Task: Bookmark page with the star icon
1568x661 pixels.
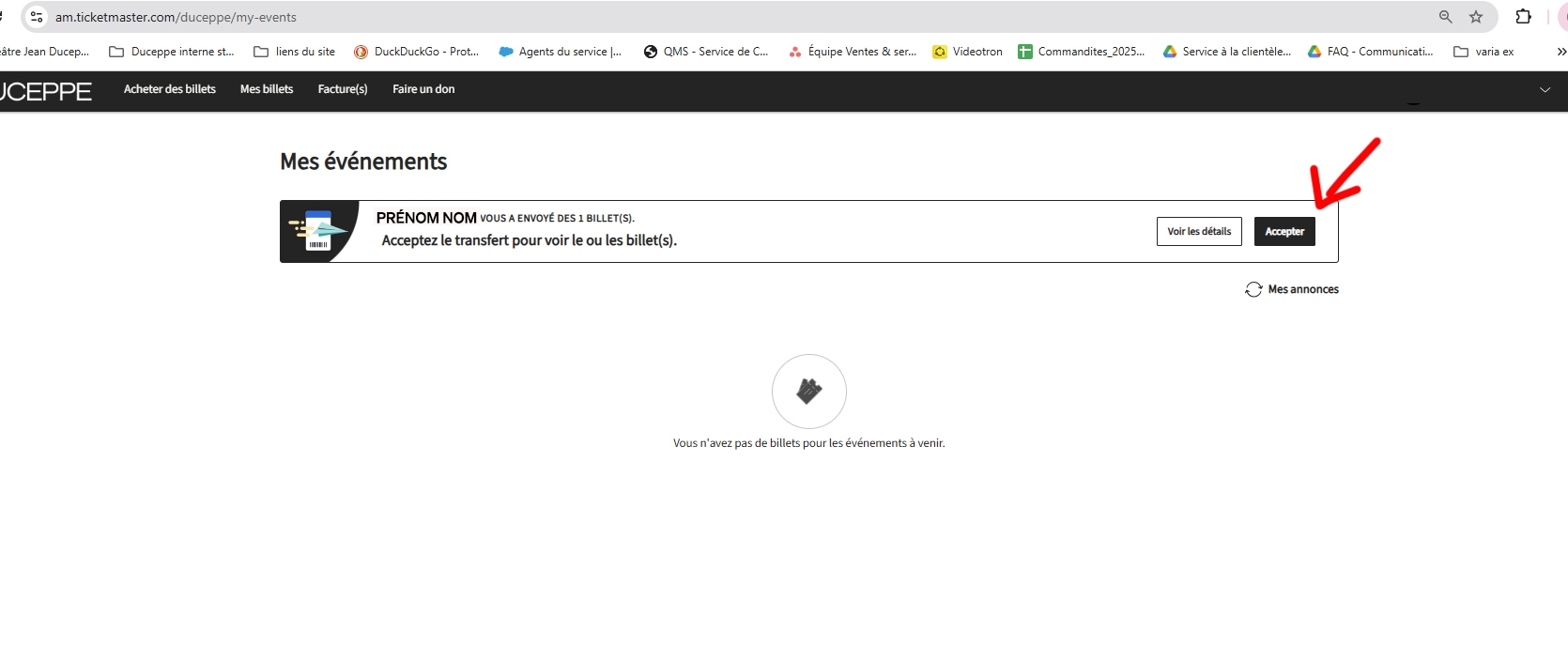Action: [x=1476, y=17]
